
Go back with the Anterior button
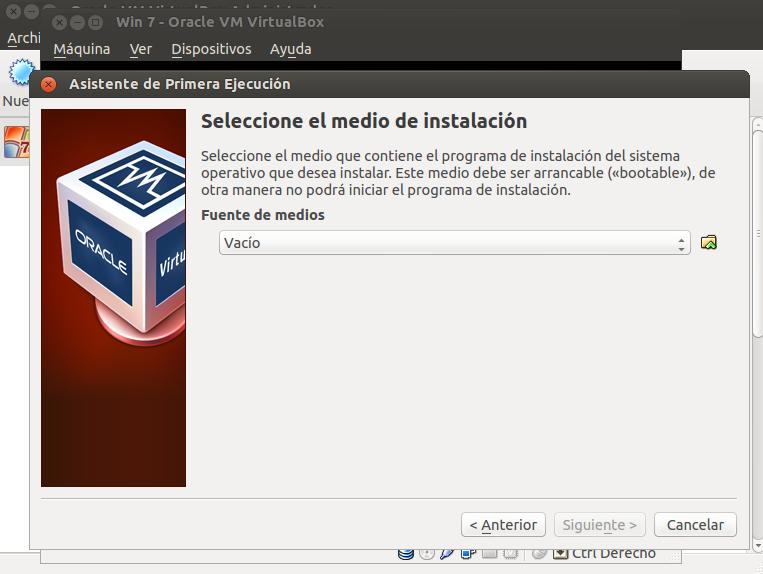tap(503, 525)
